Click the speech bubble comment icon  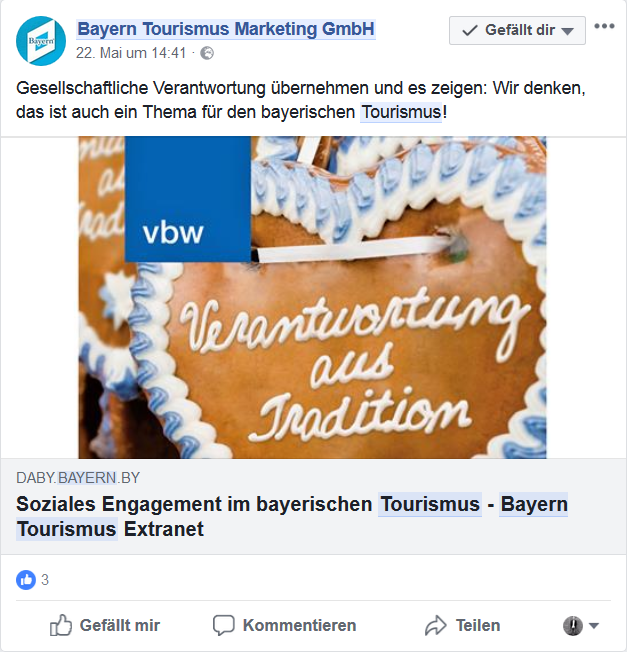224,625
